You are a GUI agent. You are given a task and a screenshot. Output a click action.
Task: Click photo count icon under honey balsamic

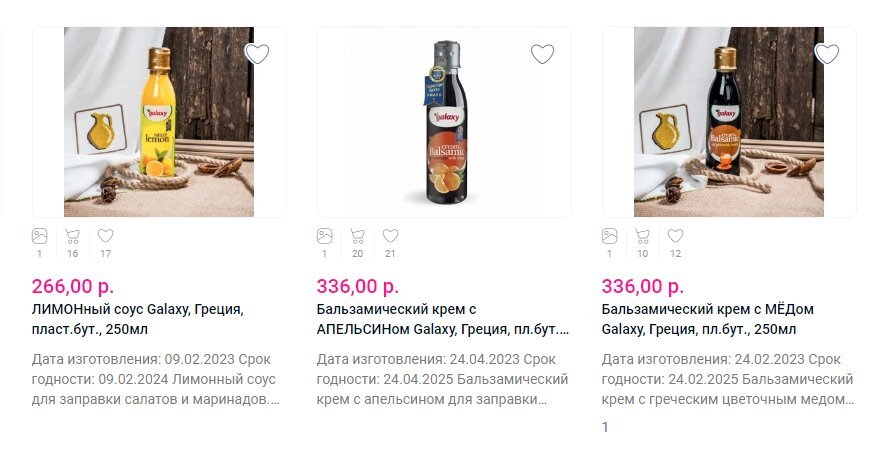click(x=610, y=237)
